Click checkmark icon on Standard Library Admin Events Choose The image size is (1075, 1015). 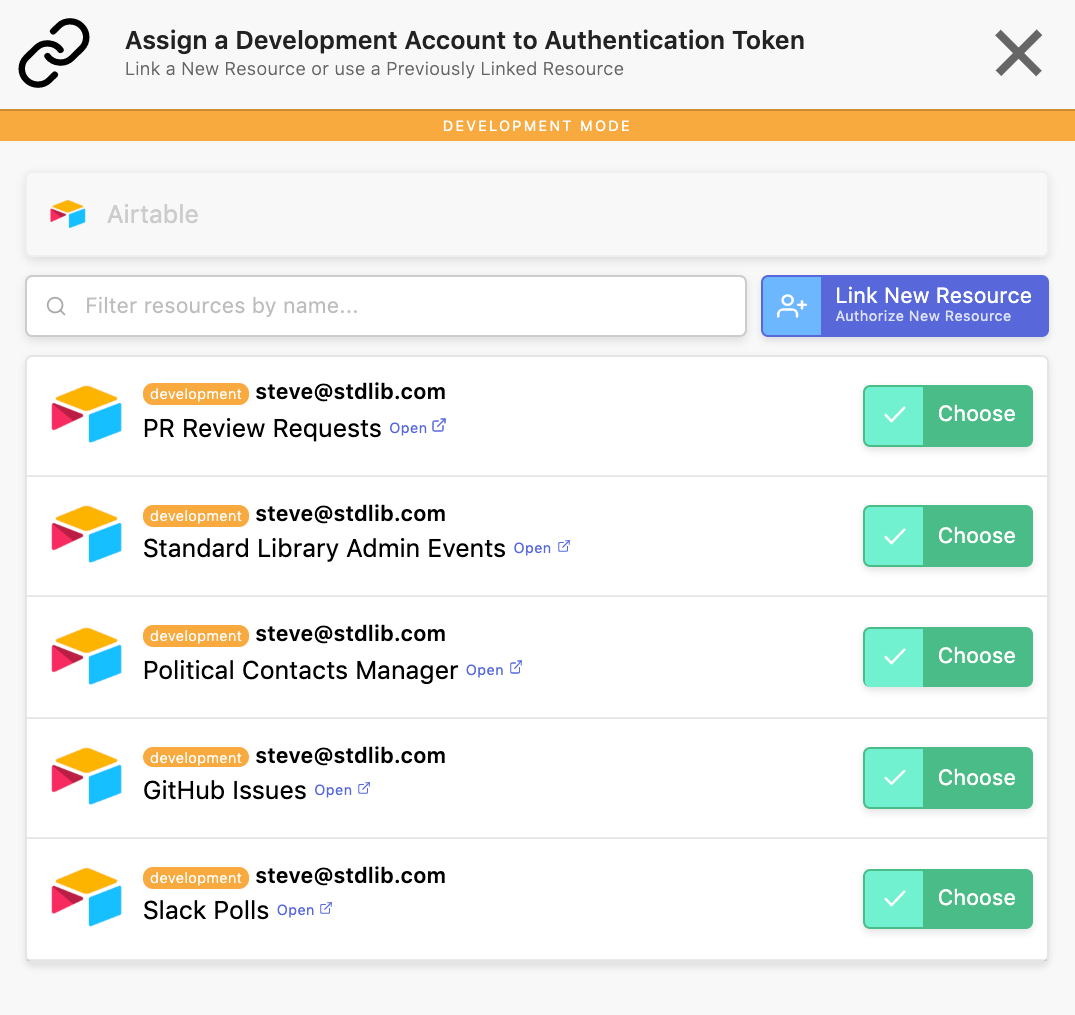pos(895,536)
